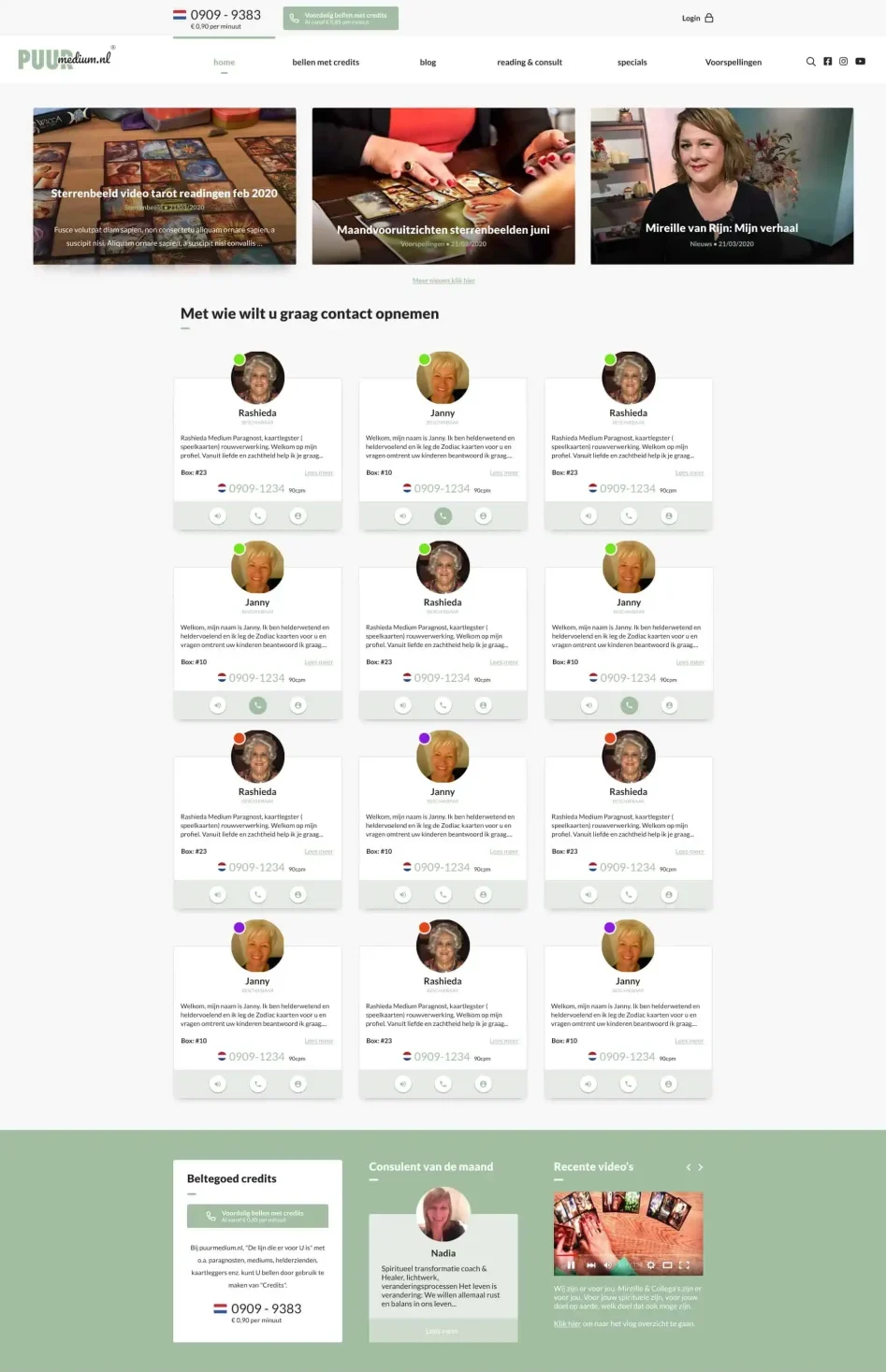Pause the recent video
Image resolution: width=886 pixels, height=1372 pixels.
571,1264
